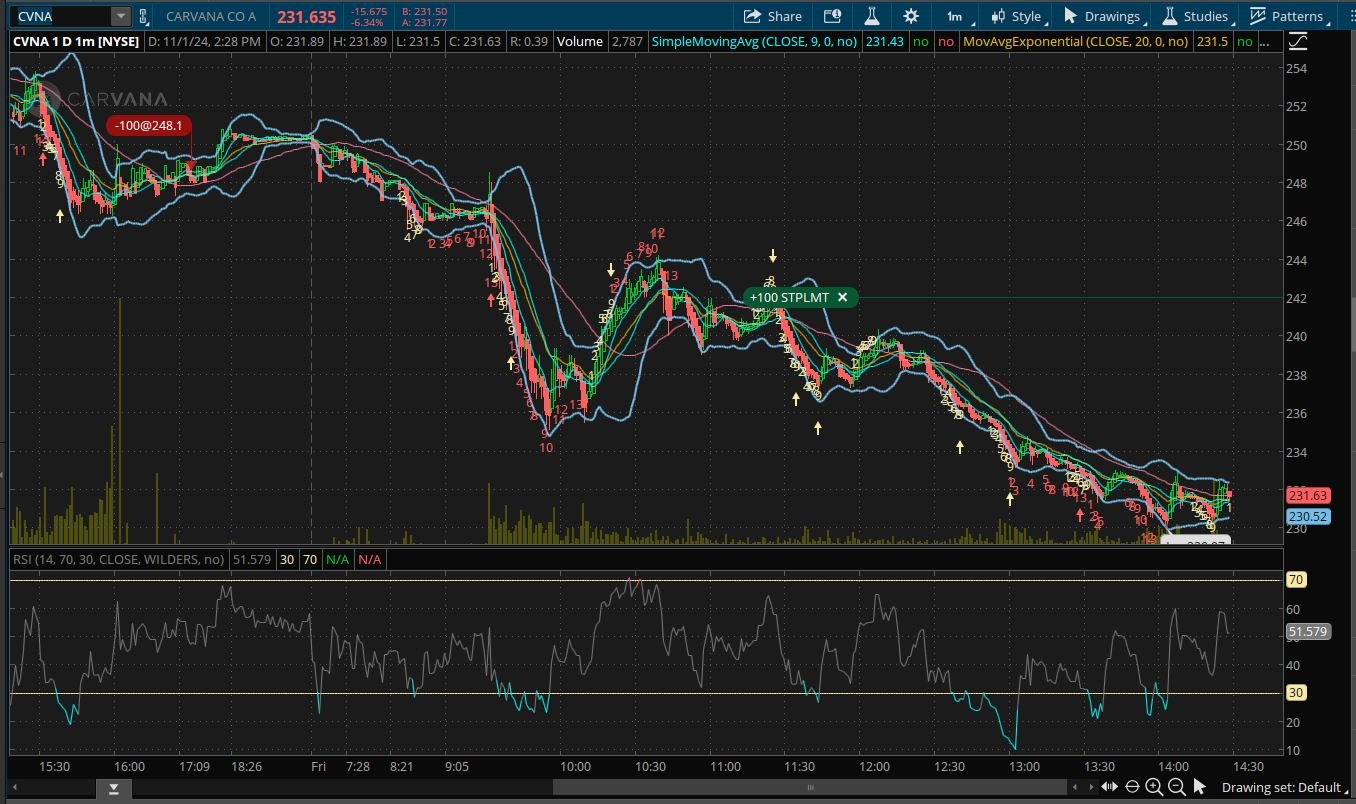Click the red 231.63 price axis label
Image resolution: width=1356 pixels, height=804 pixels.
(1307, 495)
